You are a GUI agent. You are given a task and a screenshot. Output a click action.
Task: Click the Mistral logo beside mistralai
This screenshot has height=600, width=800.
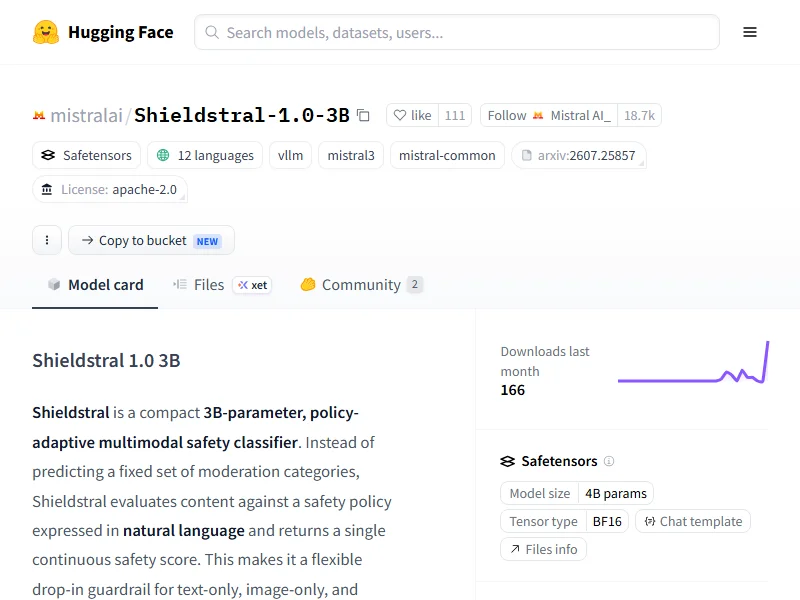(39, 116)
